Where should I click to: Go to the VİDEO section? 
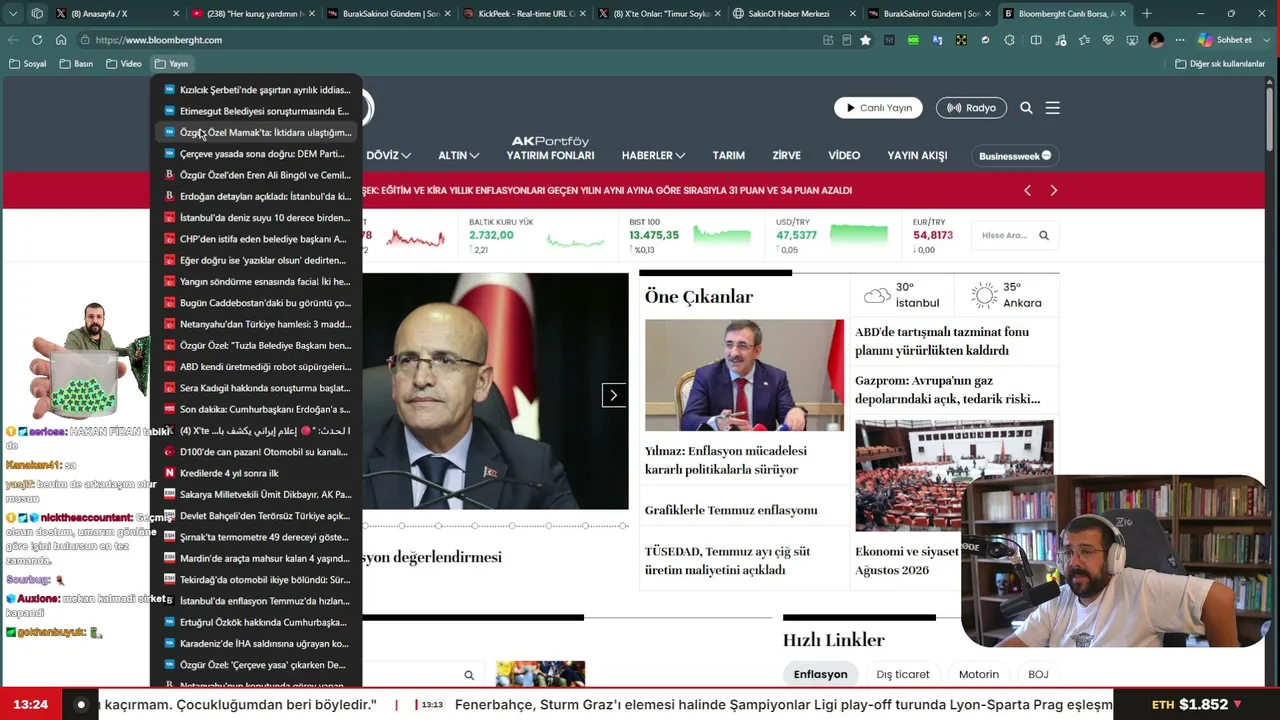coord(844,156)
